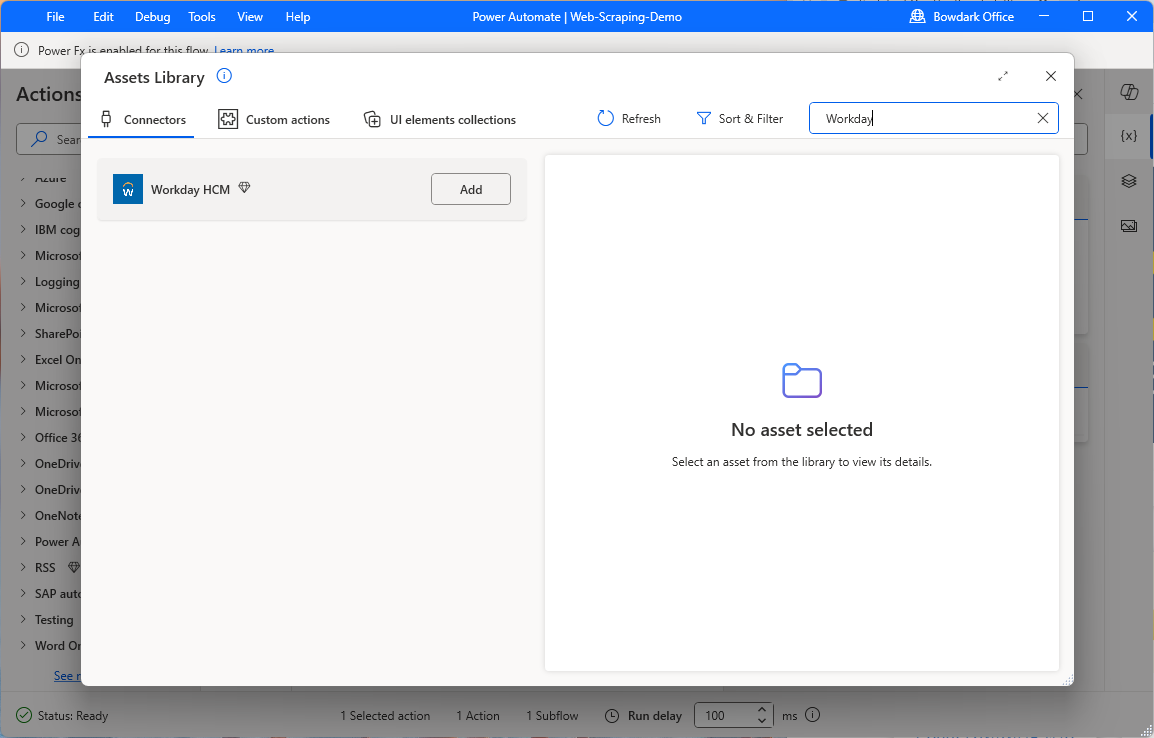Open the Help menu
Screen dimensions: 1154x738
pos(298,16)
